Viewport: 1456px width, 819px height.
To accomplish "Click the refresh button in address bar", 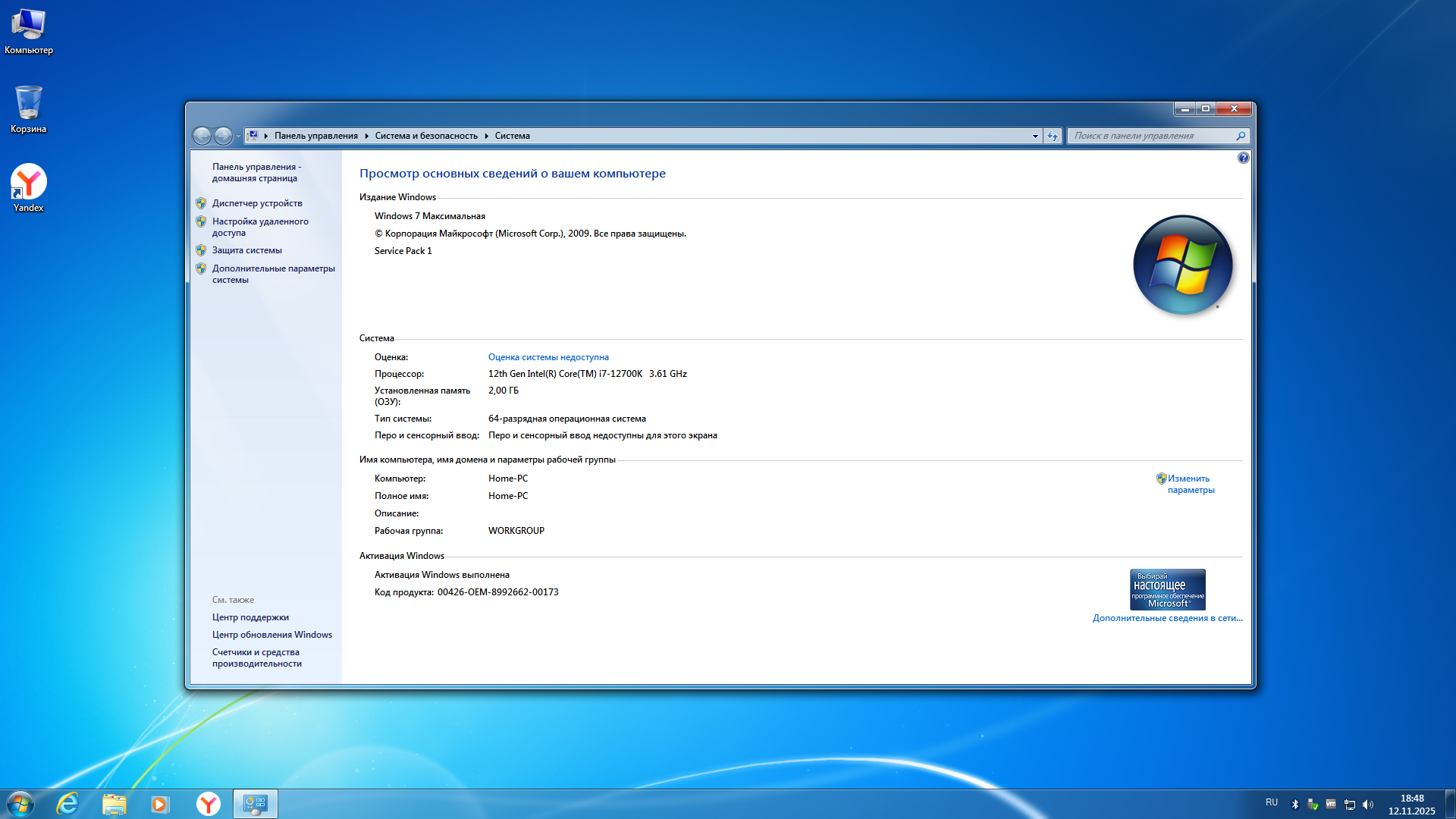I will pos(1053,136).
